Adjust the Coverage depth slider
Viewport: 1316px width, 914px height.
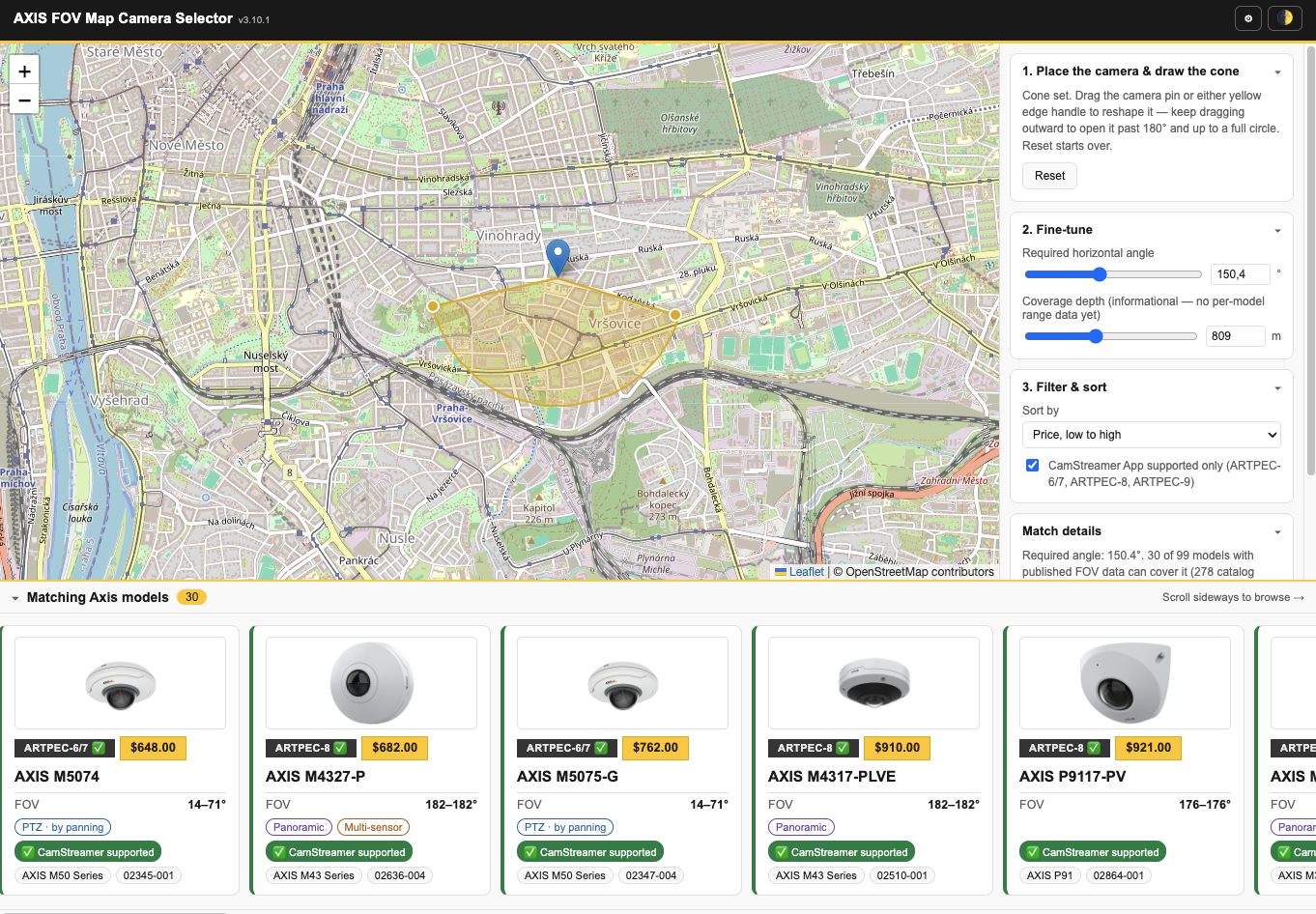coord(1110,336)
